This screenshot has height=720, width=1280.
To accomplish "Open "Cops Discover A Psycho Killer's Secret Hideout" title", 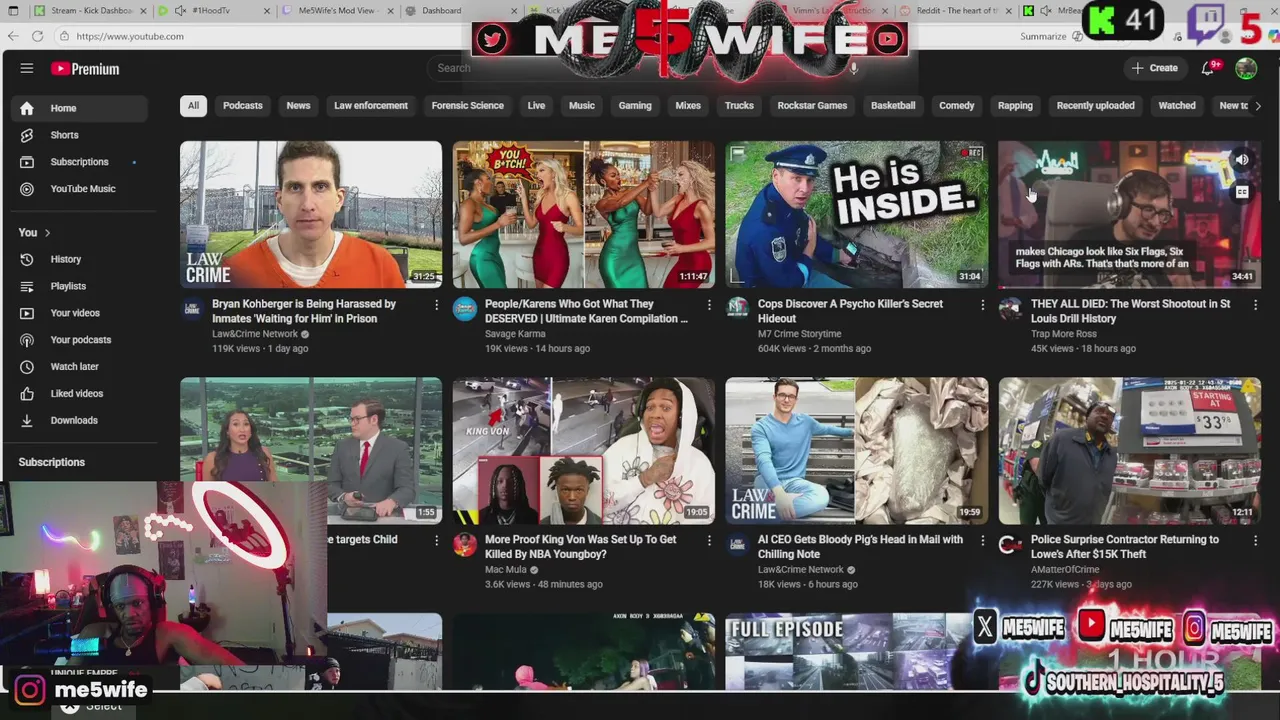I will 850,311.
